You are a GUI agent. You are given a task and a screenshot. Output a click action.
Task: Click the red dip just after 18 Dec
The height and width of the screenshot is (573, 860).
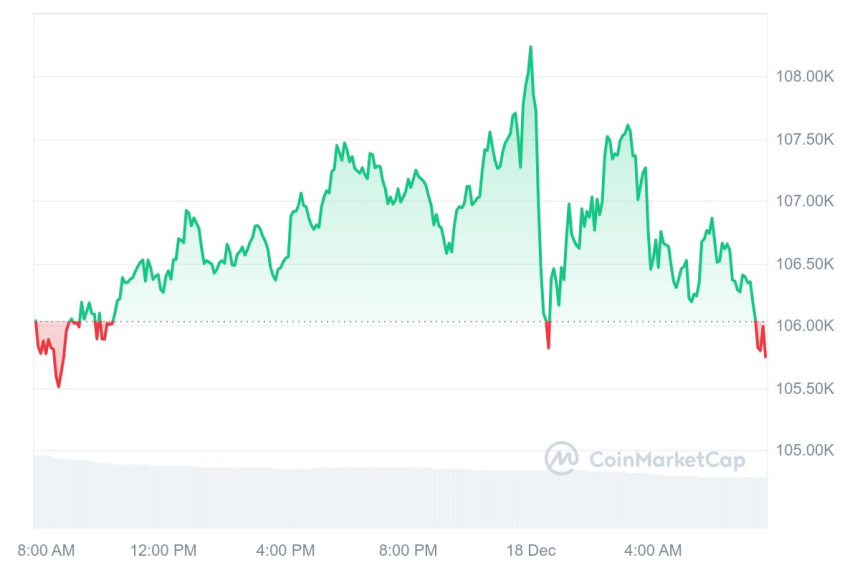(x=548, y=345)
